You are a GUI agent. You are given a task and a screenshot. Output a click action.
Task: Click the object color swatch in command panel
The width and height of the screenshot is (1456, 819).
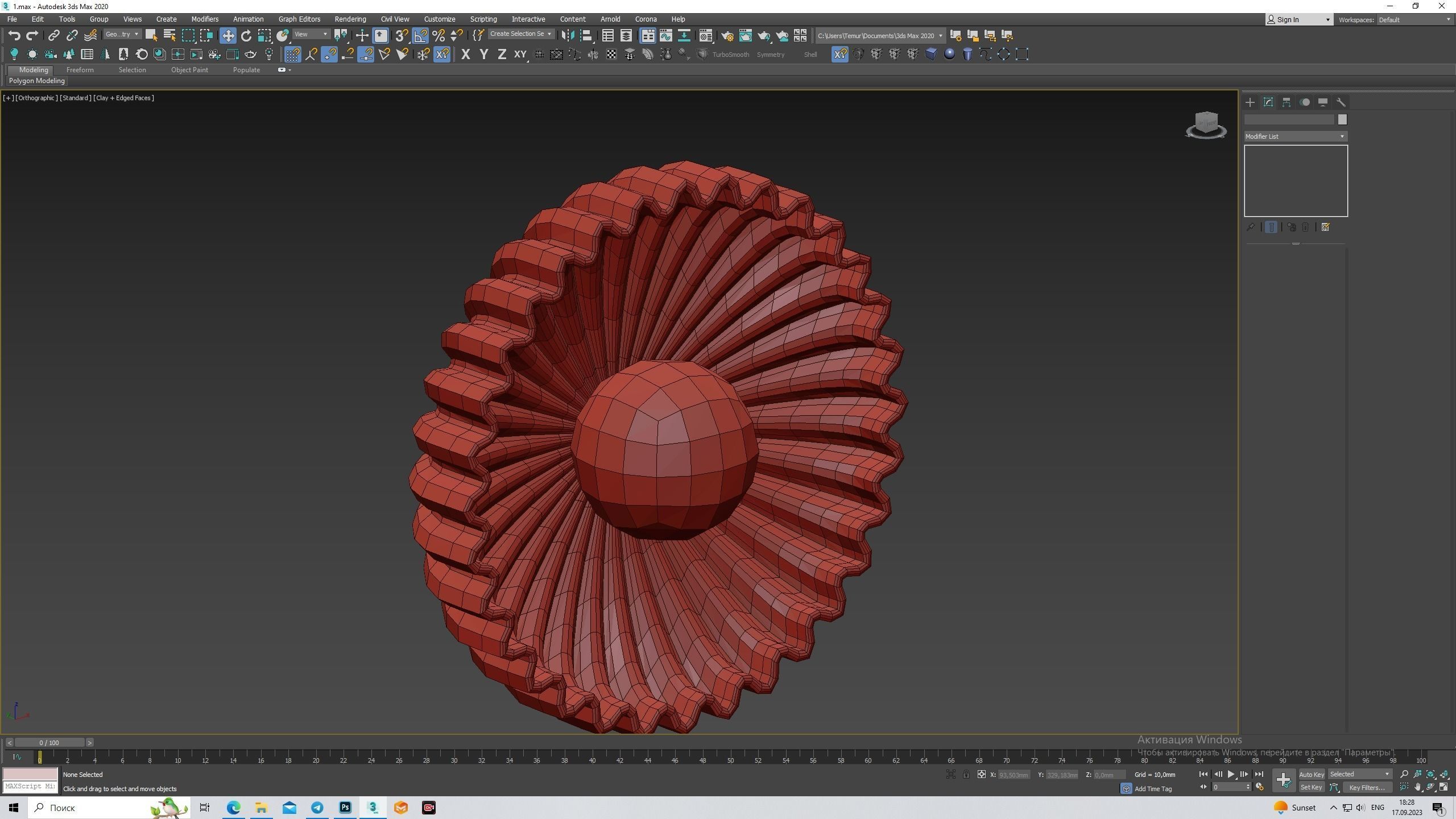(x=1342, y=119)
